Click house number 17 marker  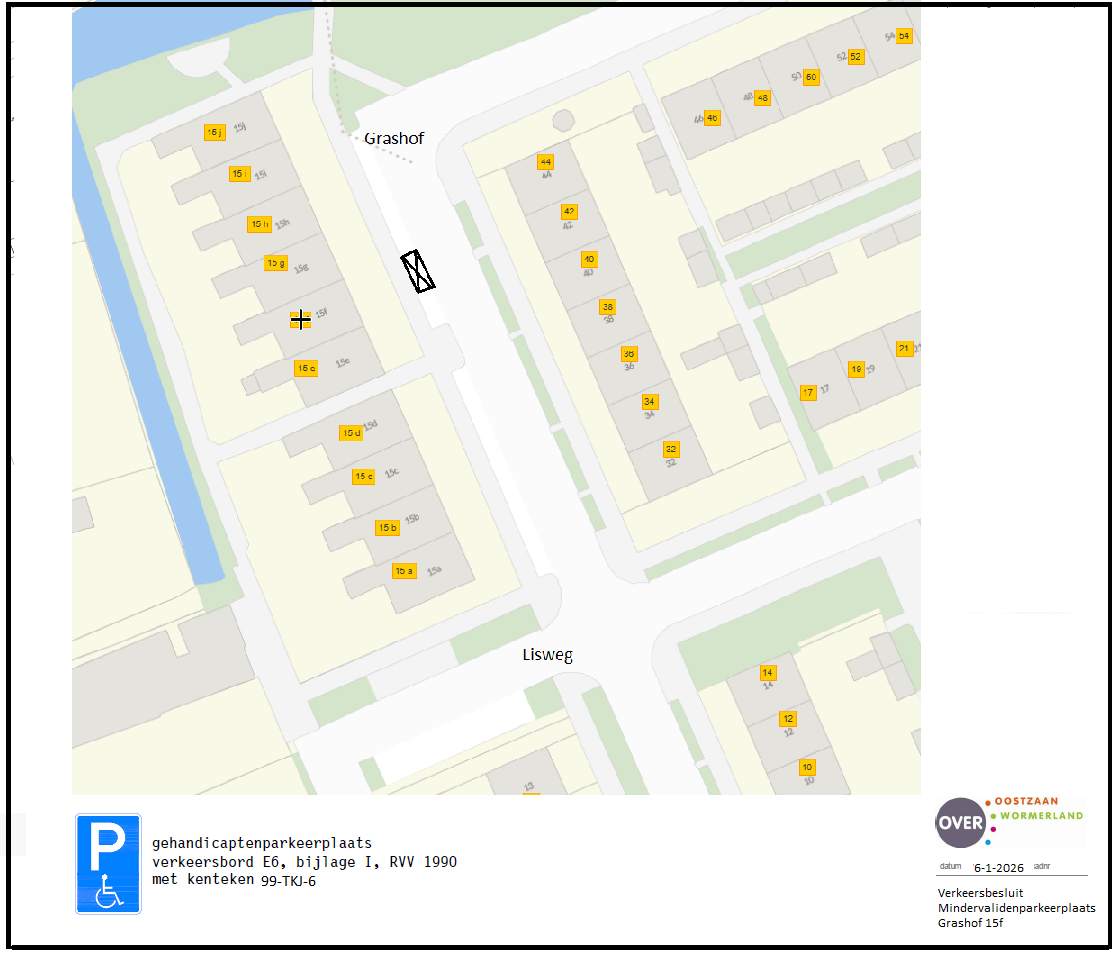(x=808, y=393)
